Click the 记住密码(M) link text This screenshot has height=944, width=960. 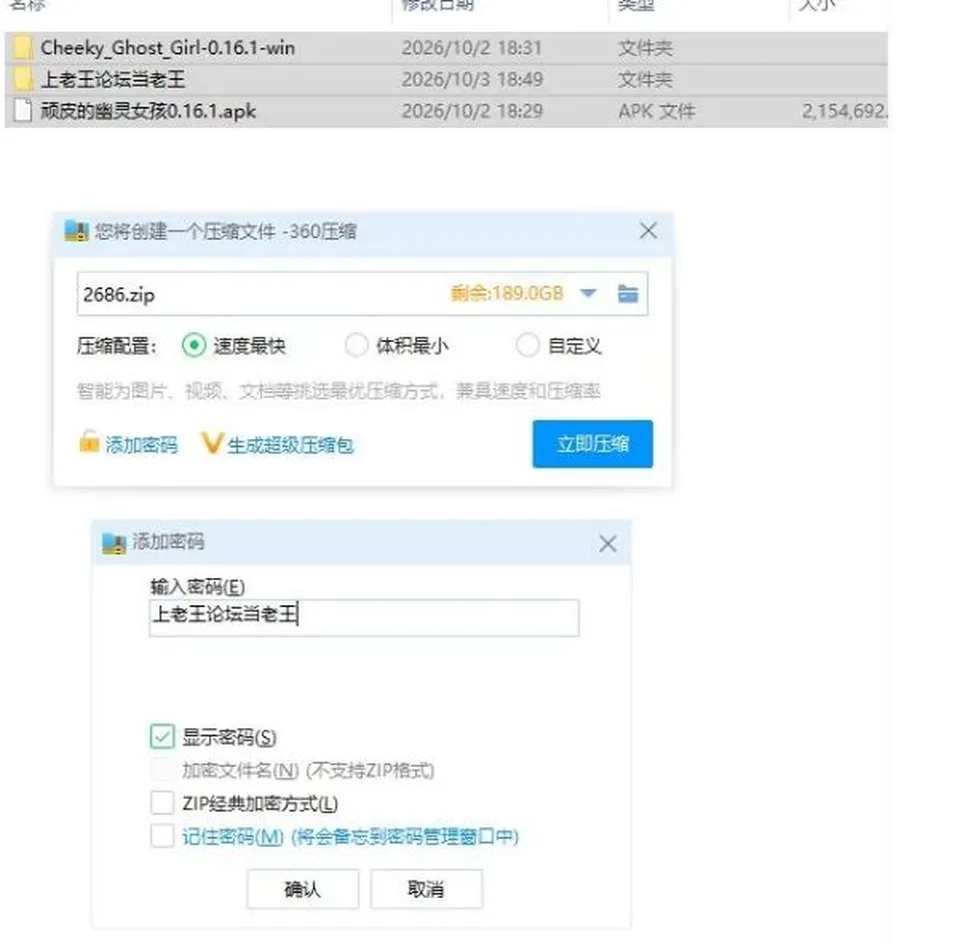coord(233,836)
